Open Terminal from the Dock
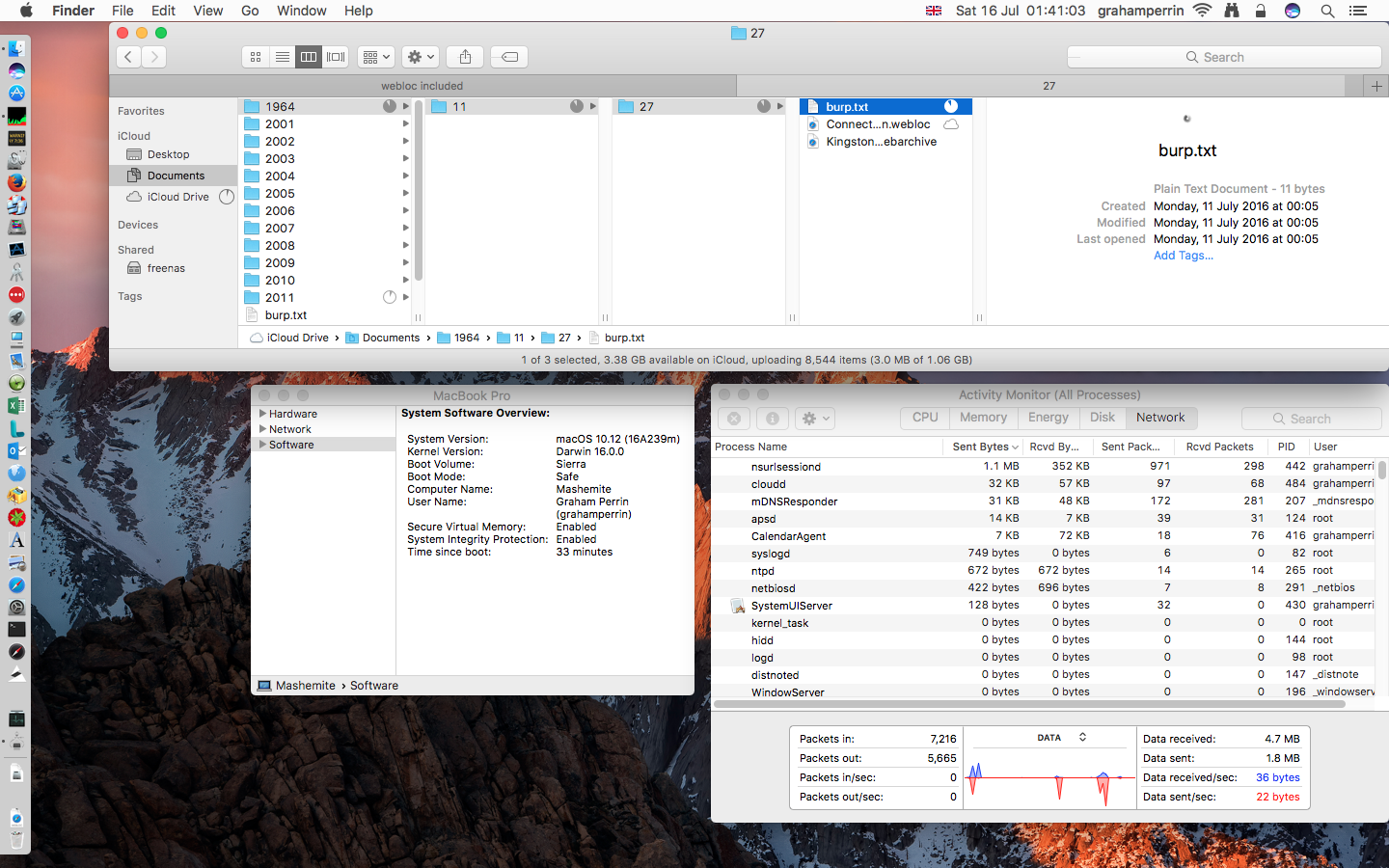 (x=16, y=629)
